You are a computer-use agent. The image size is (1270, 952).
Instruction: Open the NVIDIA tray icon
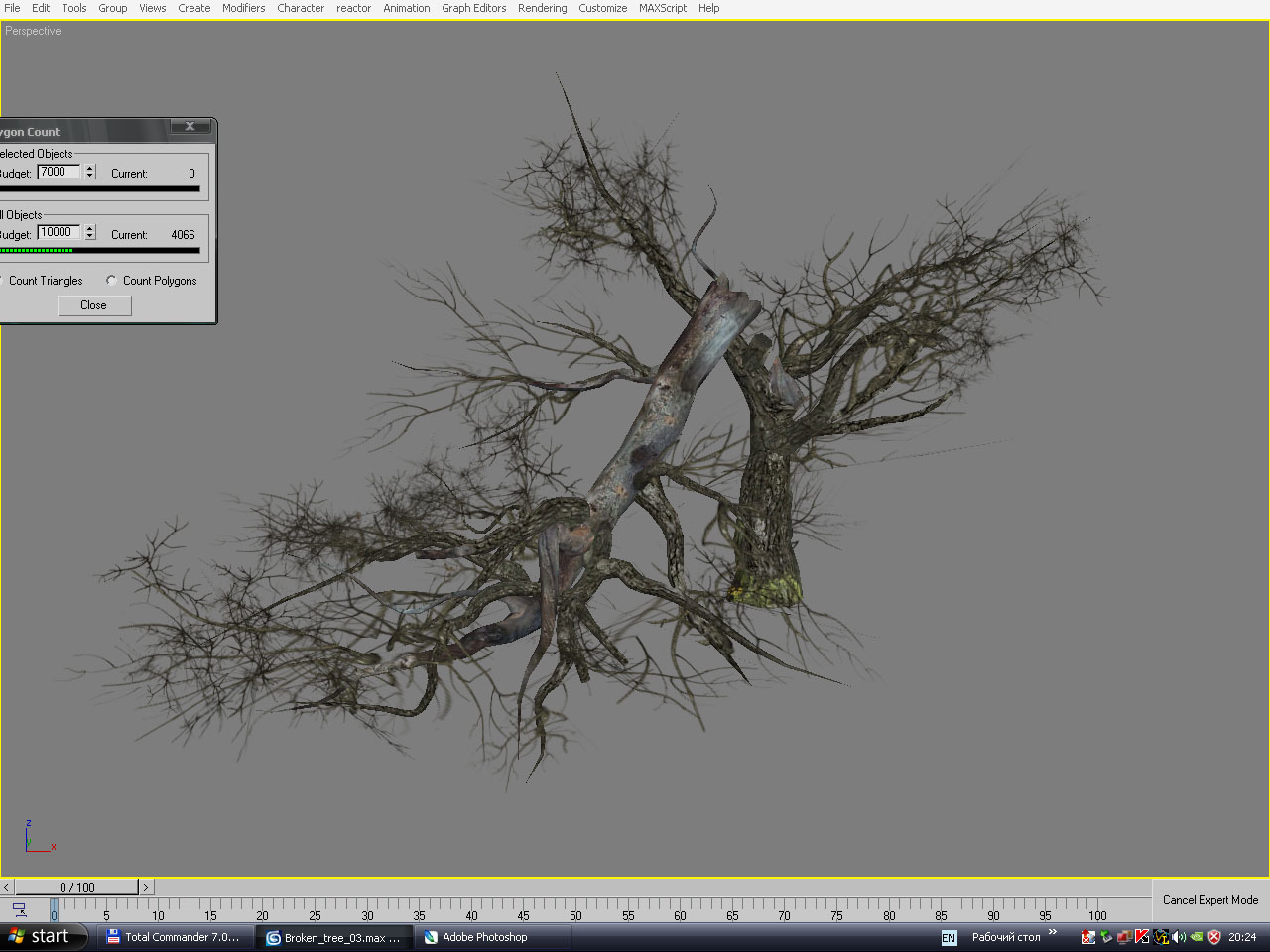[x=1197, y=937]
